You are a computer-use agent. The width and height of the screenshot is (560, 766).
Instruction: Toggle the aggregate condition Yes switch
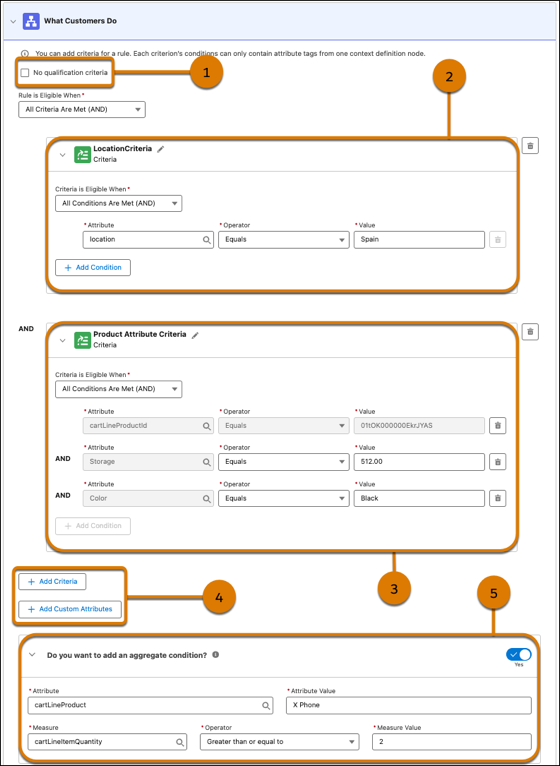(x=518, y=655)
